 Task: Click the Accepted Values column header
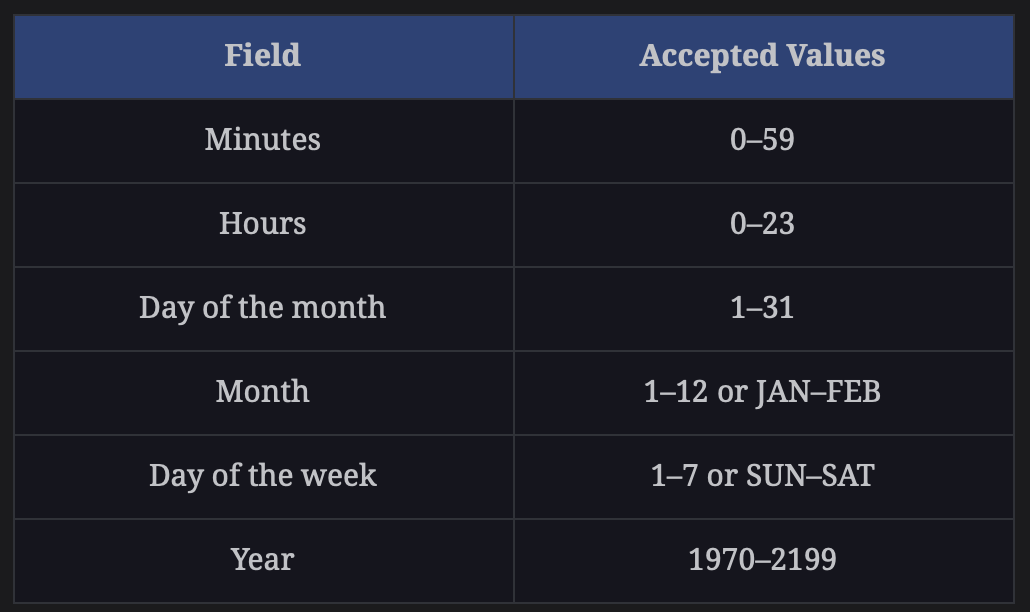tap(763, 56)
